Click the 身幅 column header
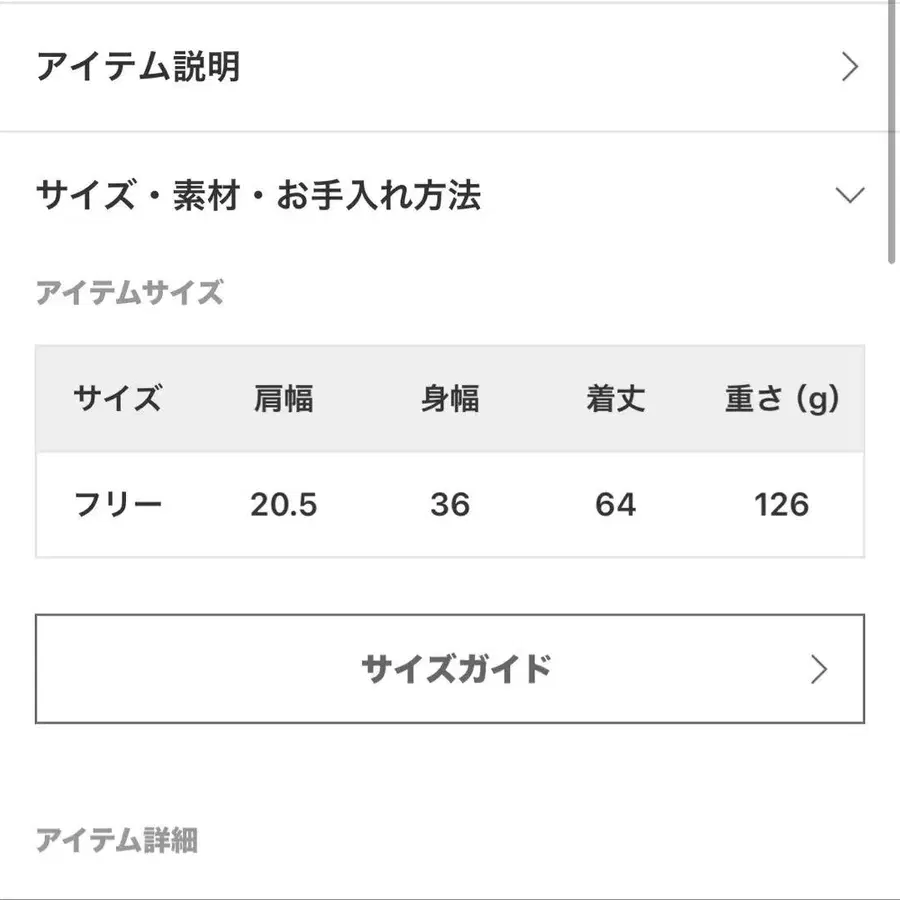 tap(450, 400)
